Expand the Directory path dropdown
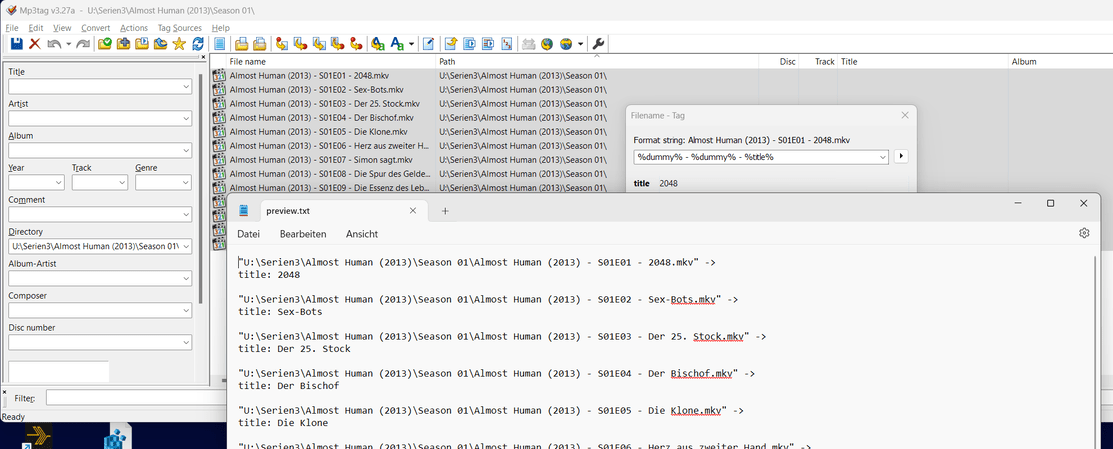1113x449 pixels. (186, 246)
